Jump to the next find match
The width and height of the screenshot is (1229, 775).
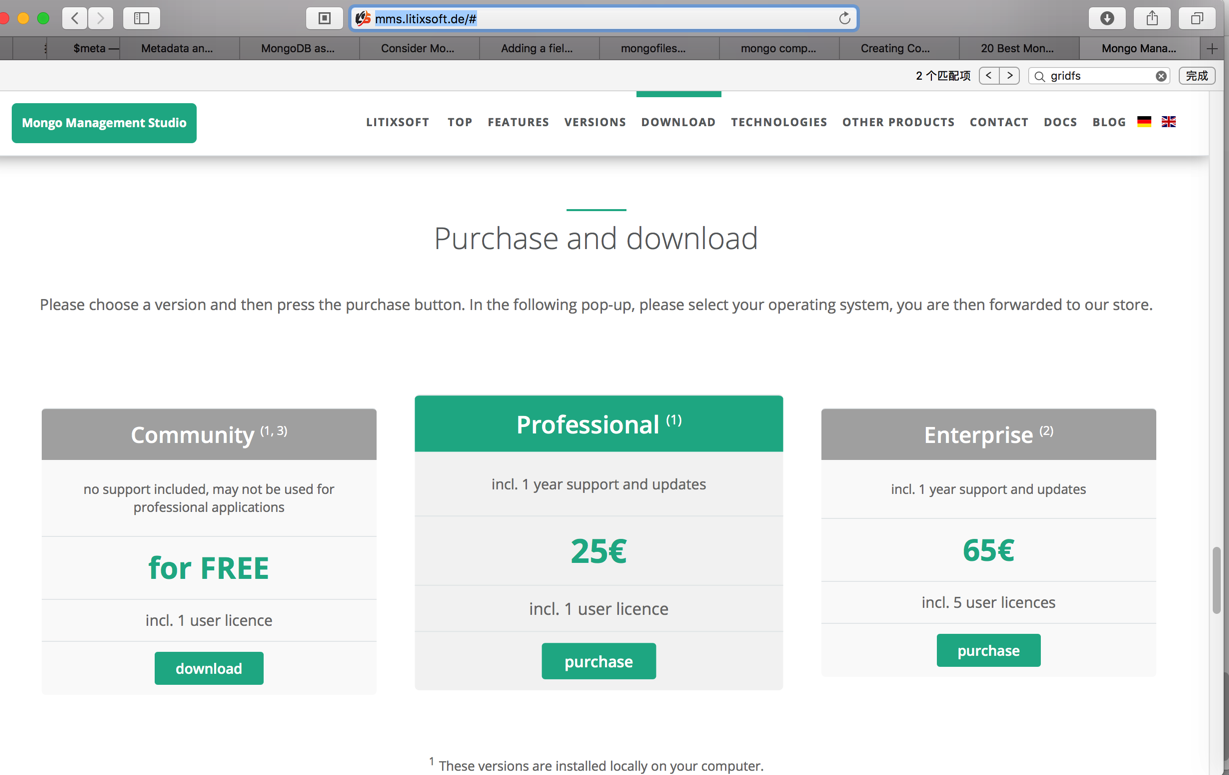click(1010, 76)
